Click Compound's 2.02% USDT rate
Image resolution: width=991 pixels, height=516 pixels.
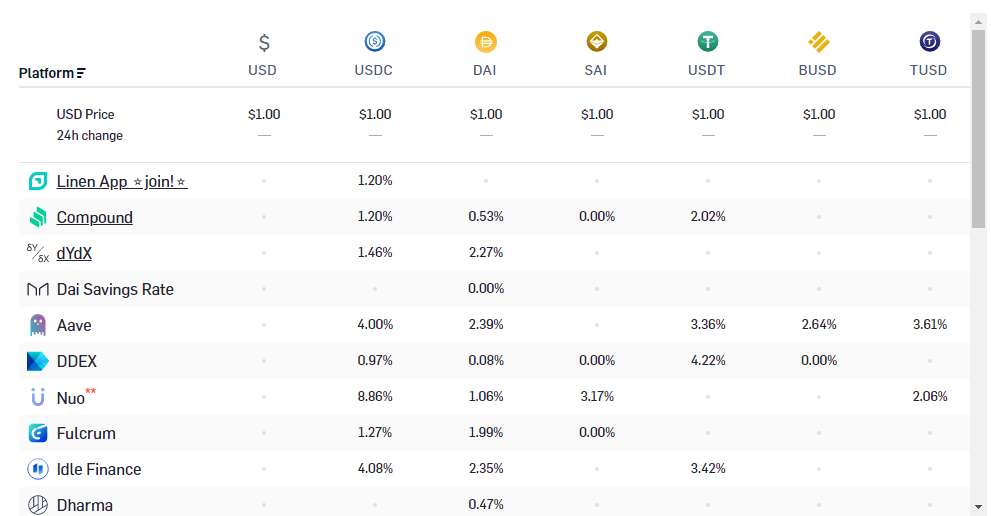(708, 216)
